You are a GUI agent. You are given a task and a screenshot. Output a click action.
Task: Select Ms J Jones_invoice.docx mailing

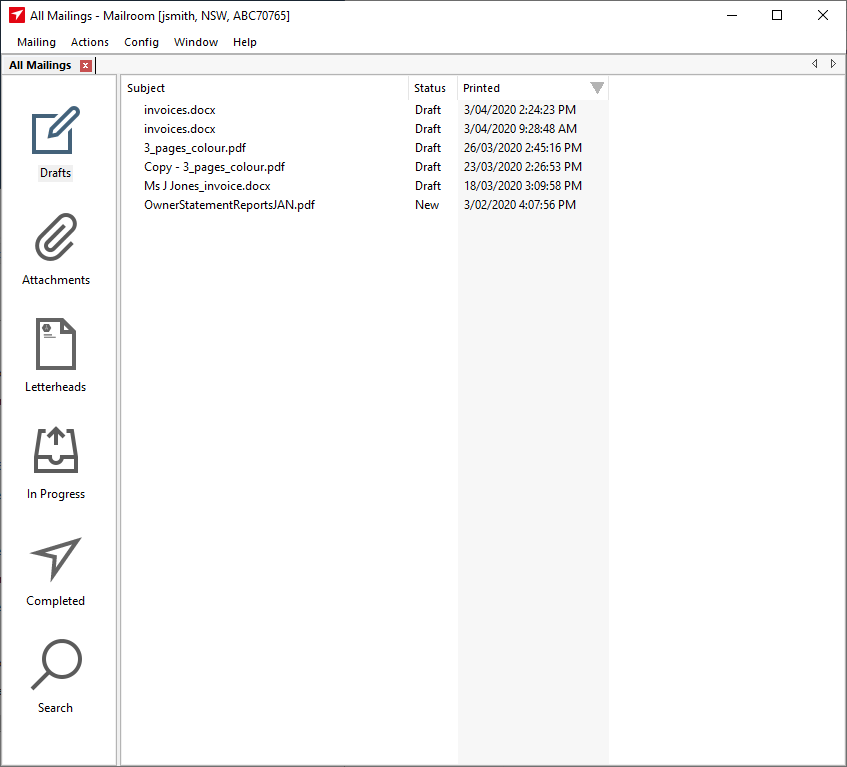[x=365, y=186]
